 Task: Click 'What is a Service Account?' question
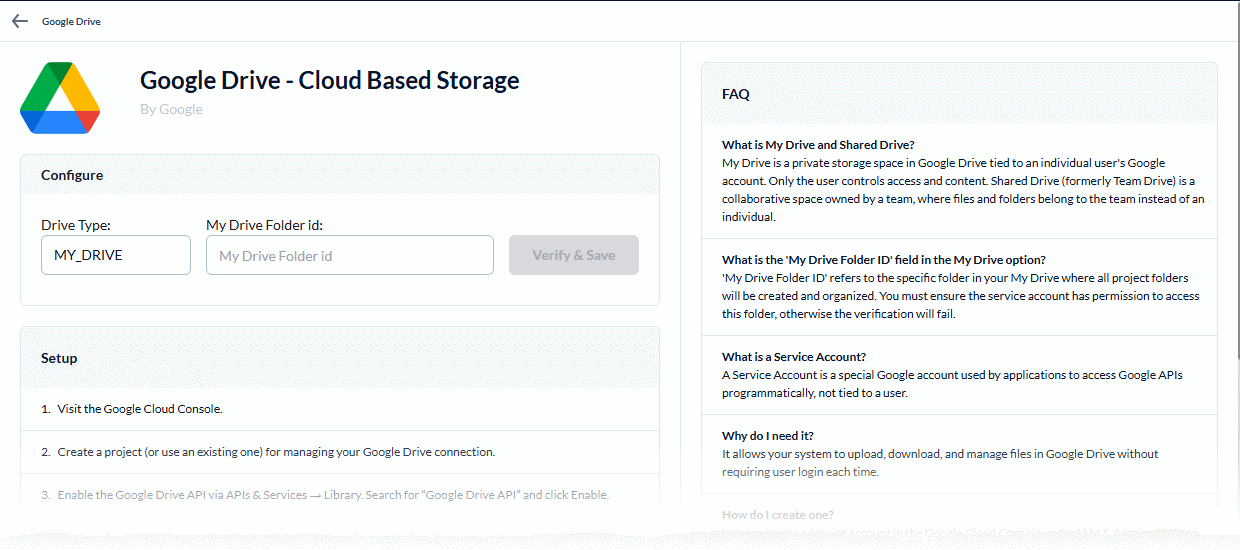794,357
